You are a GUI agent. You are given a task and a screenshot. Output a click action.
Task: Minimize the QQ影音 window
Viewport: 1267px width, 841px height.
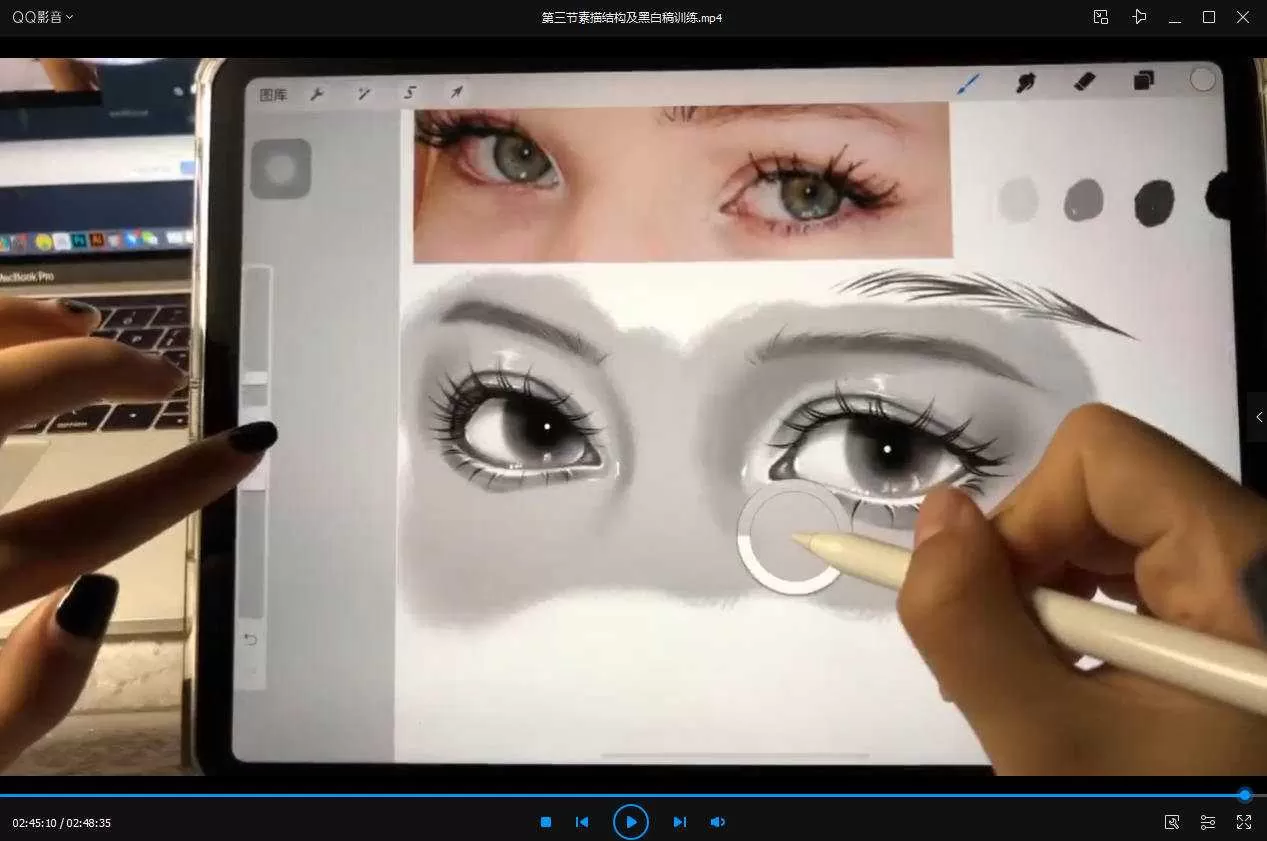pyautogui.click(x=1175, y=17)
